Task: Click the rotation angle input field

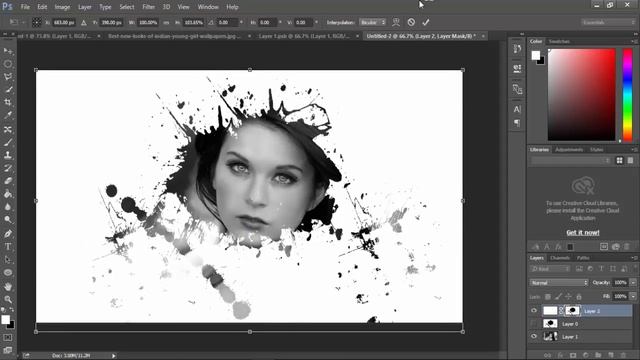Action: pos(227,22)
